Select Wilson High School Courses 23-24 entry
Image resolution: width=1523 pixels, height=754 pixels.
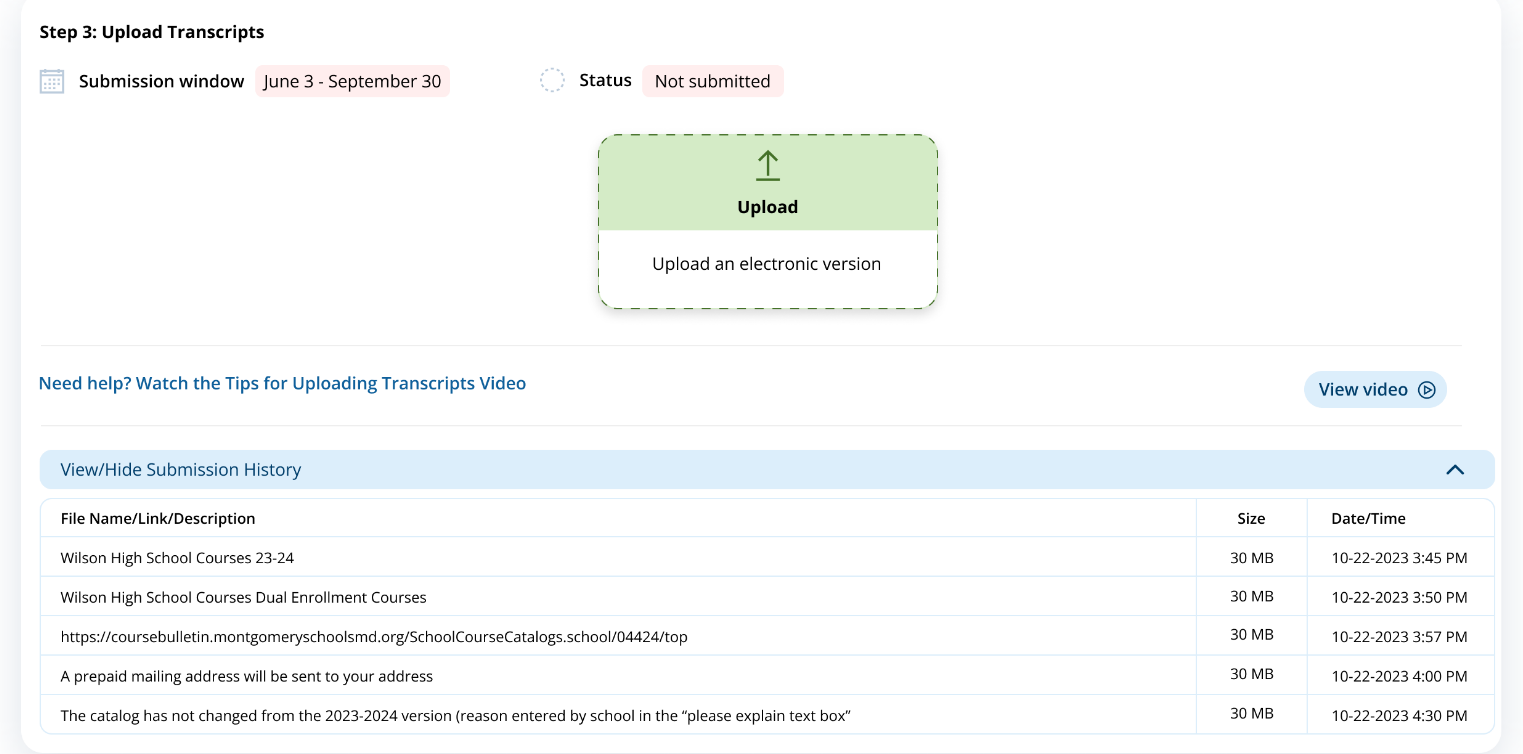click(x=177, y=558)
